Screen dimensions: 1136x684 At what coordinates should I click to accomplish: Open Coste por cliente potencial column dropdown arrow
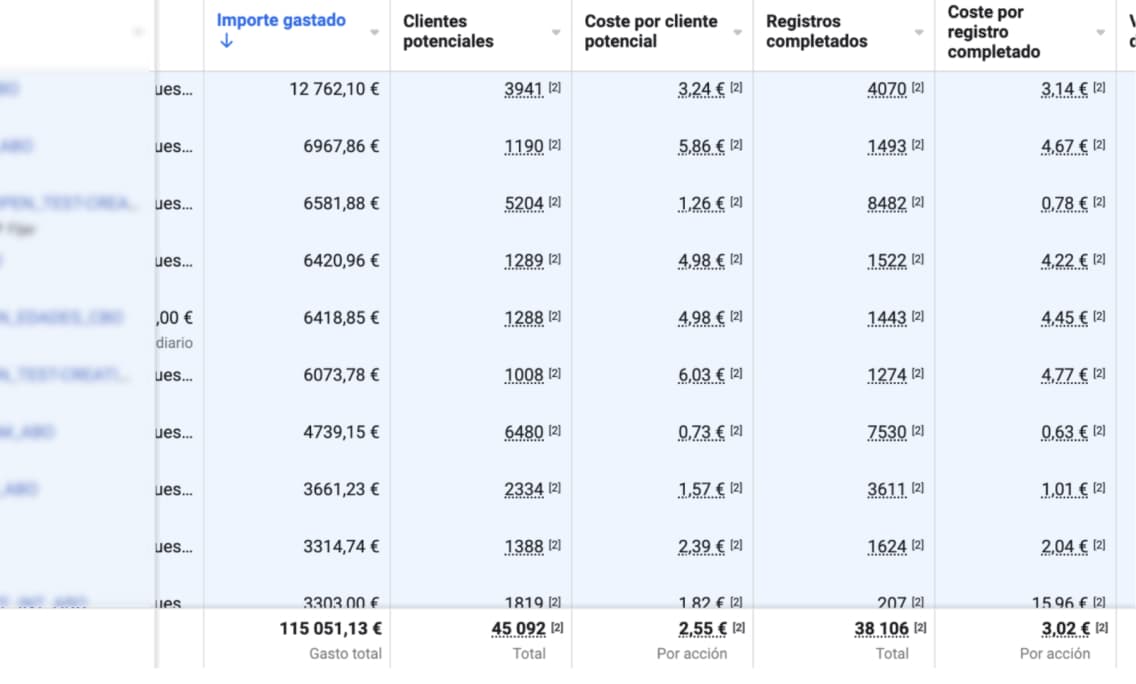click(x=738, y=32)
